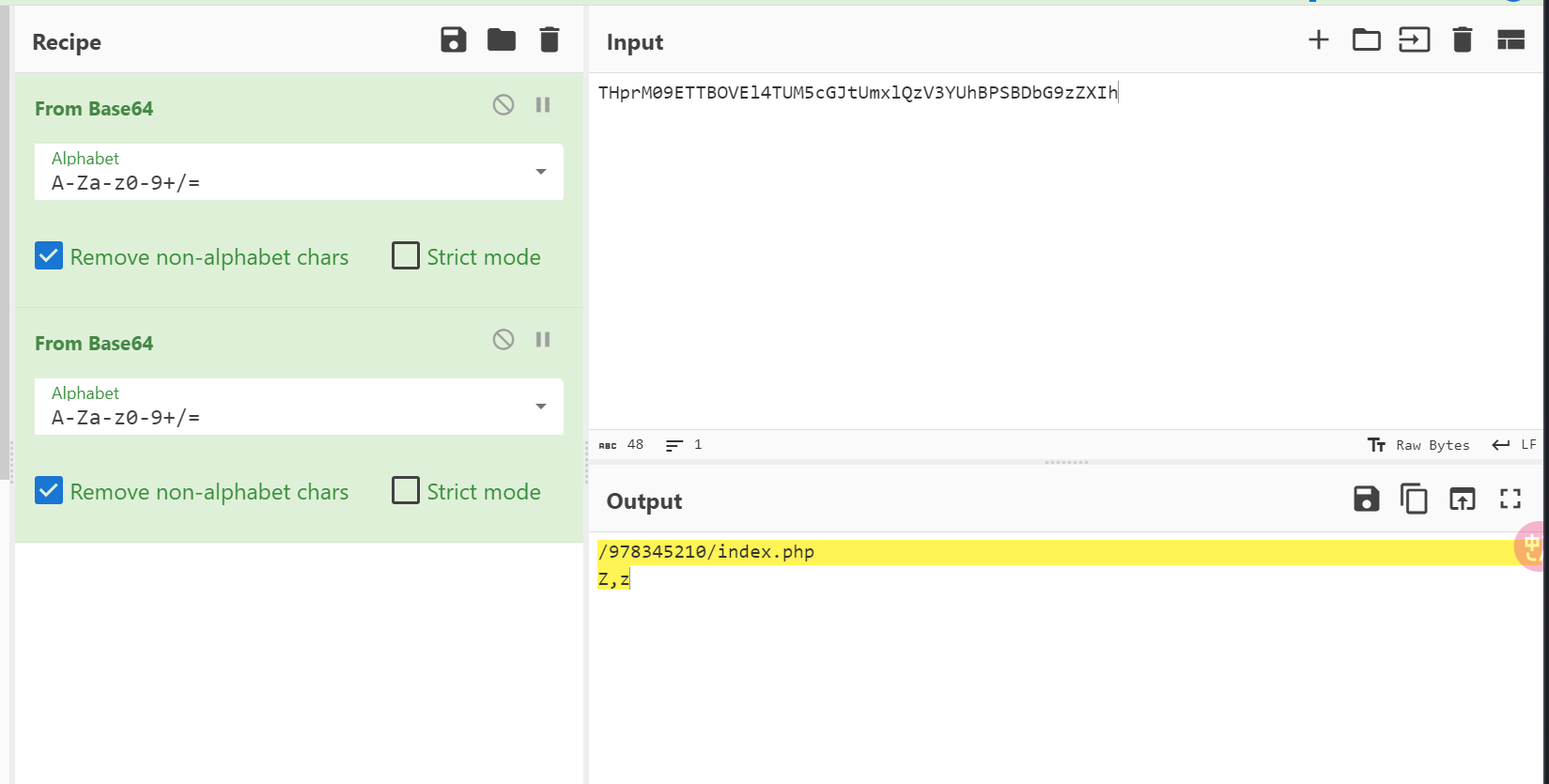Load a saved recipe
This screenshot has height=784, width=1549.
pos(502,40)
